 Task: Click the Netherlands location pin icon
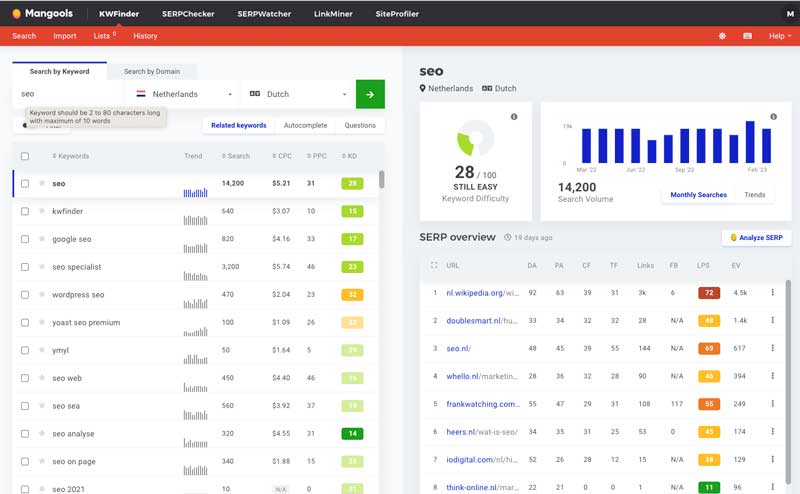422,88
